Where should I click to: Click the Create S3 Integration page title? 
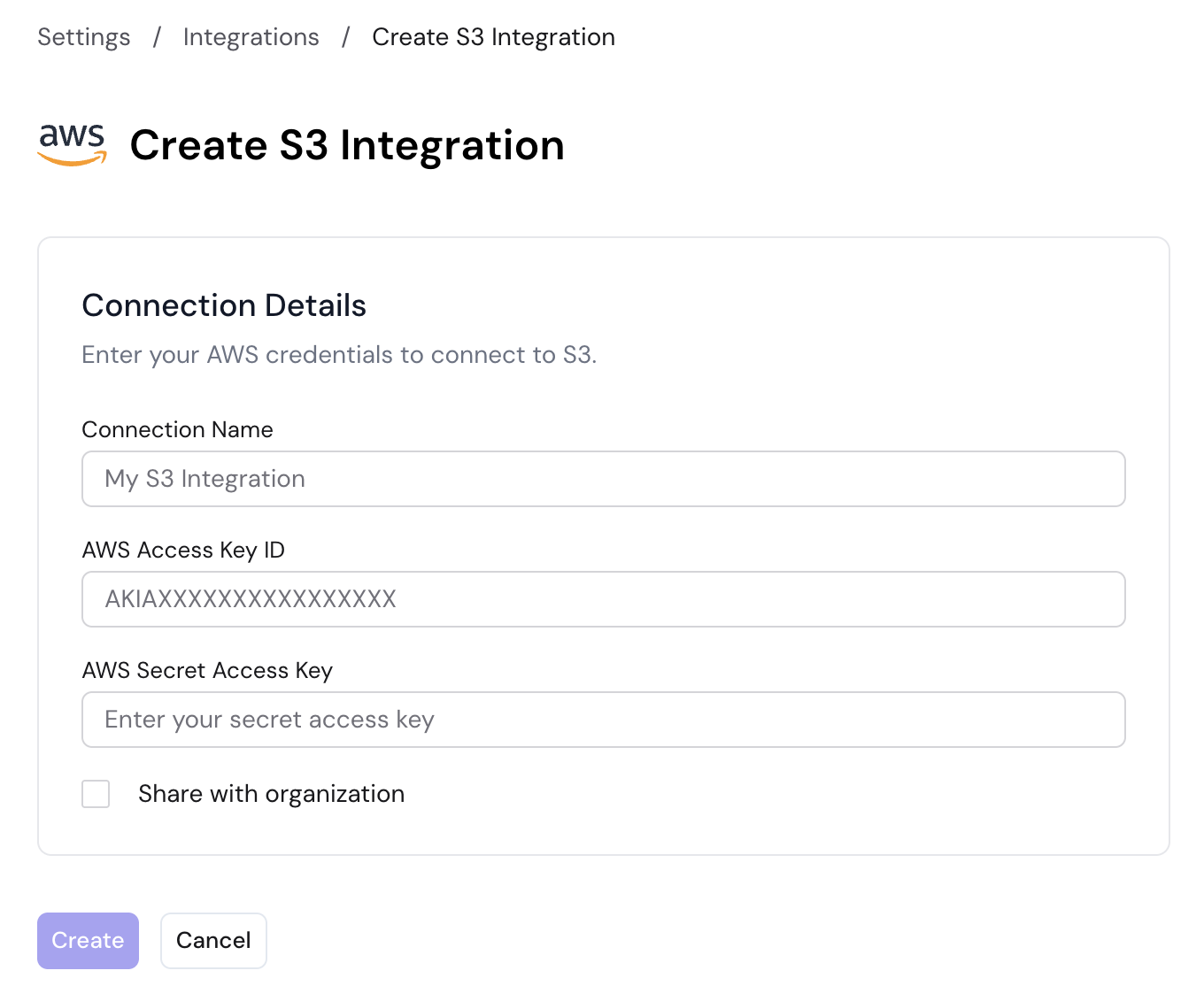347,145
